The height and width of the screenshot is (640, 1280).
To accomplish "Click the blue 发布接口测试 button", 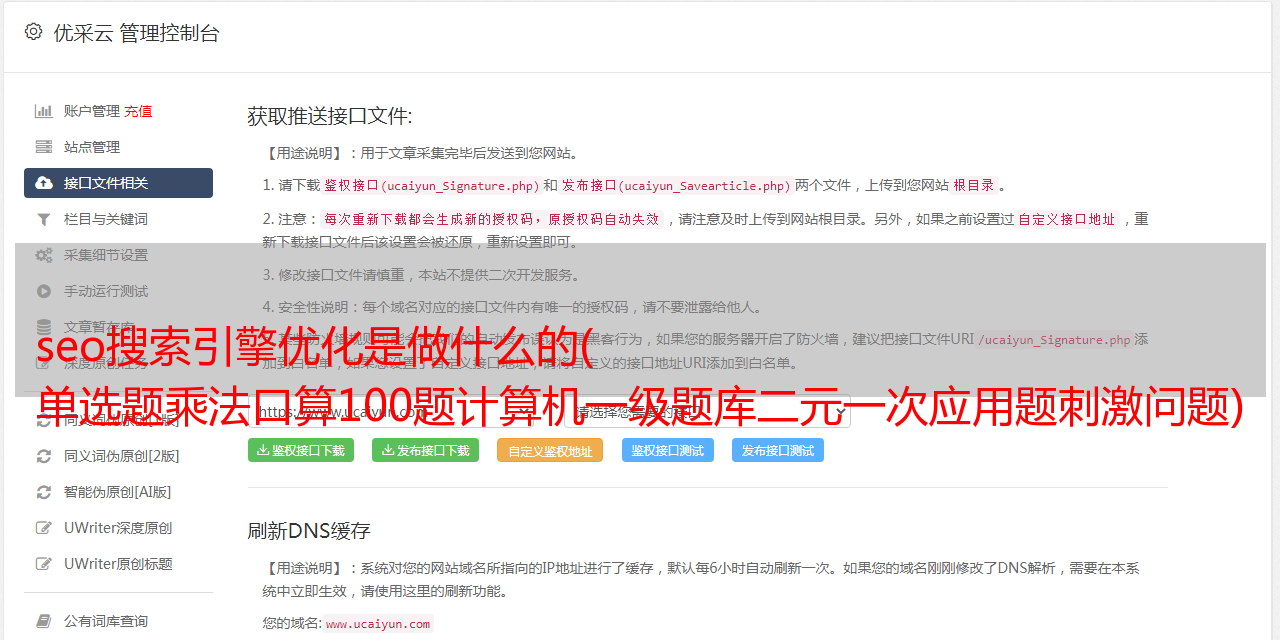I will [777, 451].
